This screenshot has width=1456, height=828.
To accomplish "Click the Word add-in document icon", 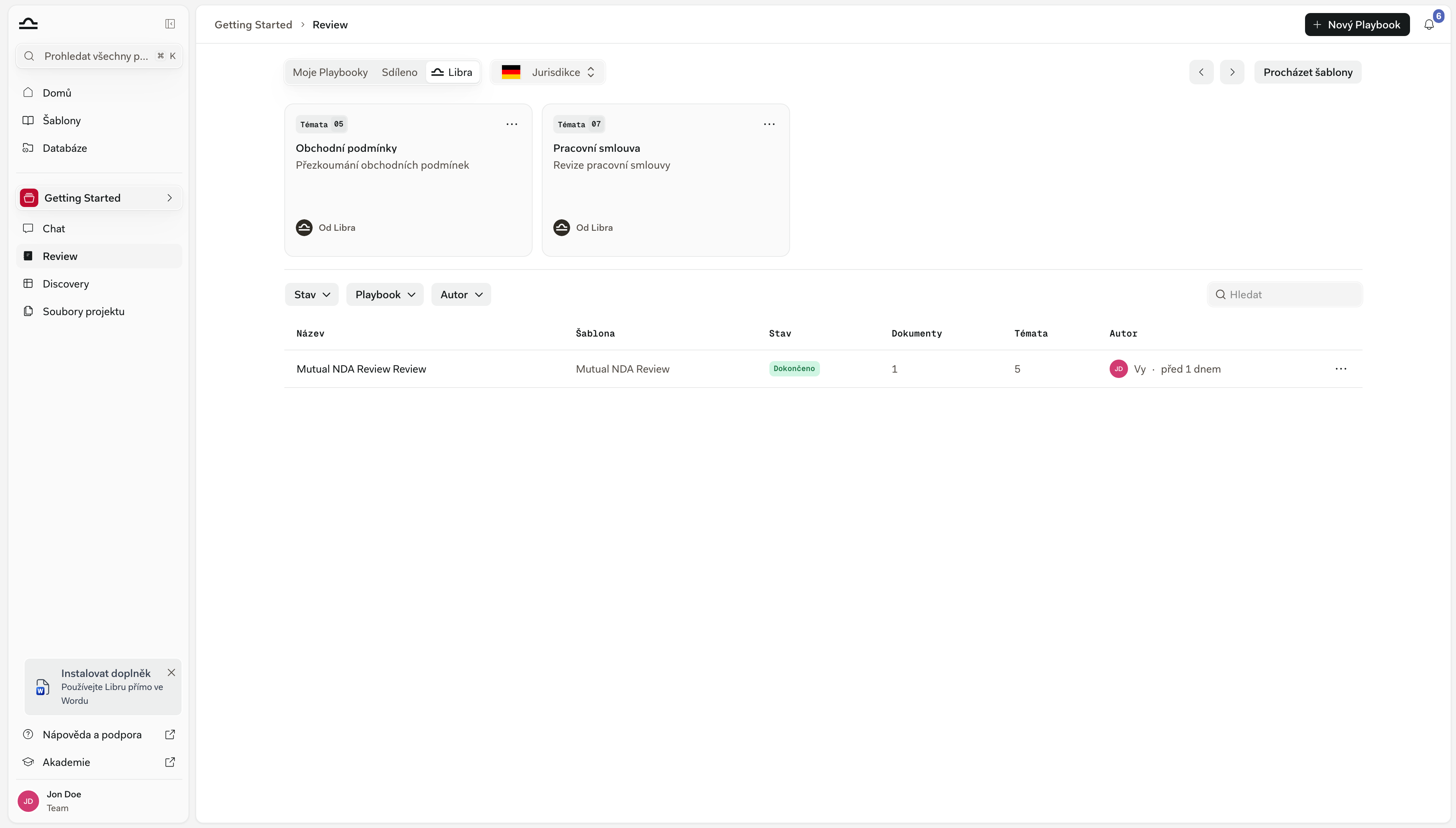I will tap(43, 687).
